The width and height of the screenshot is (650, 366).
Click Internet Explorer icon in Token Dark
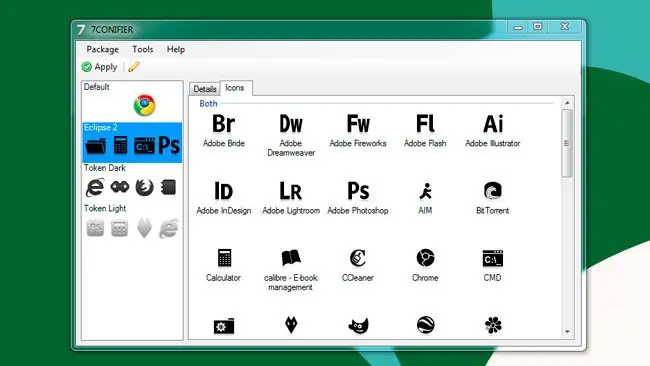95,187
